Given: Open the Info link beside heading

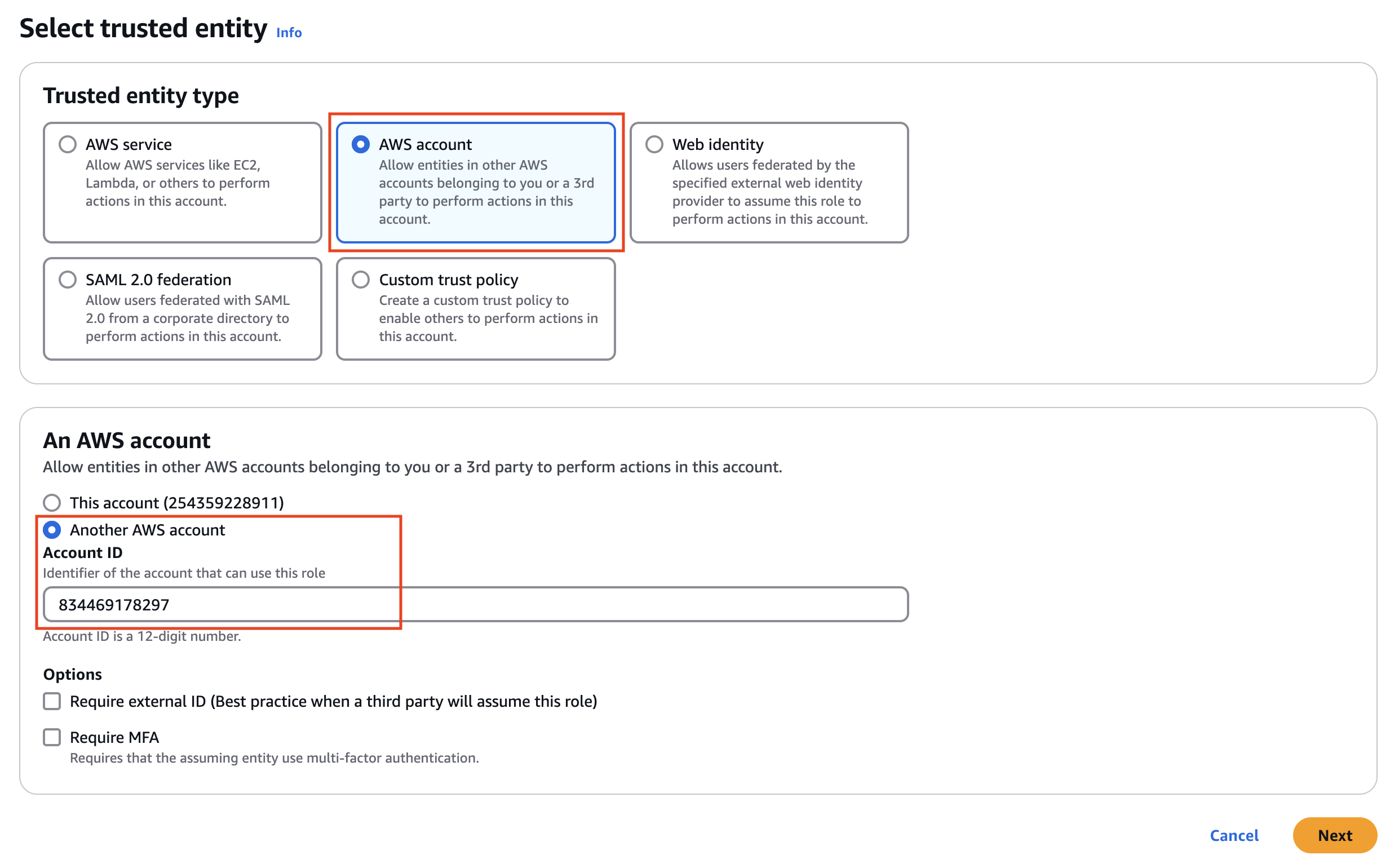Looking at the screenshot, I should [x=289, y=33].
